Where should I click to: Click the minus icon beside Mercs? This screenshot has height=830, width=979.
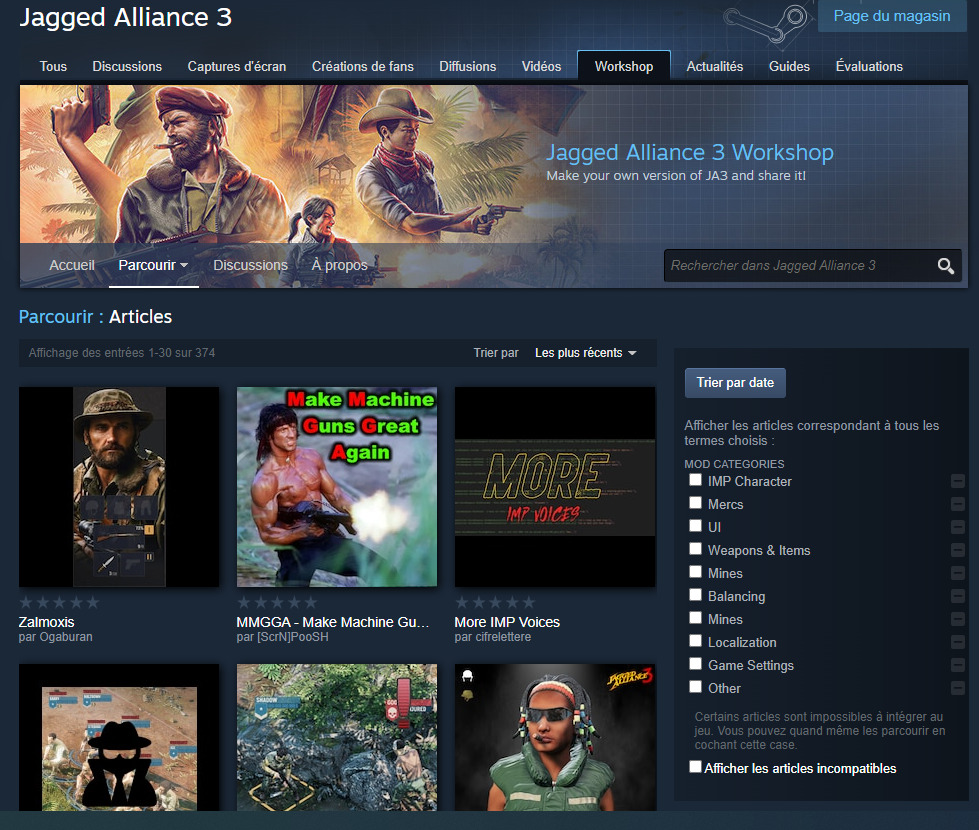click(x=957, y=504)
